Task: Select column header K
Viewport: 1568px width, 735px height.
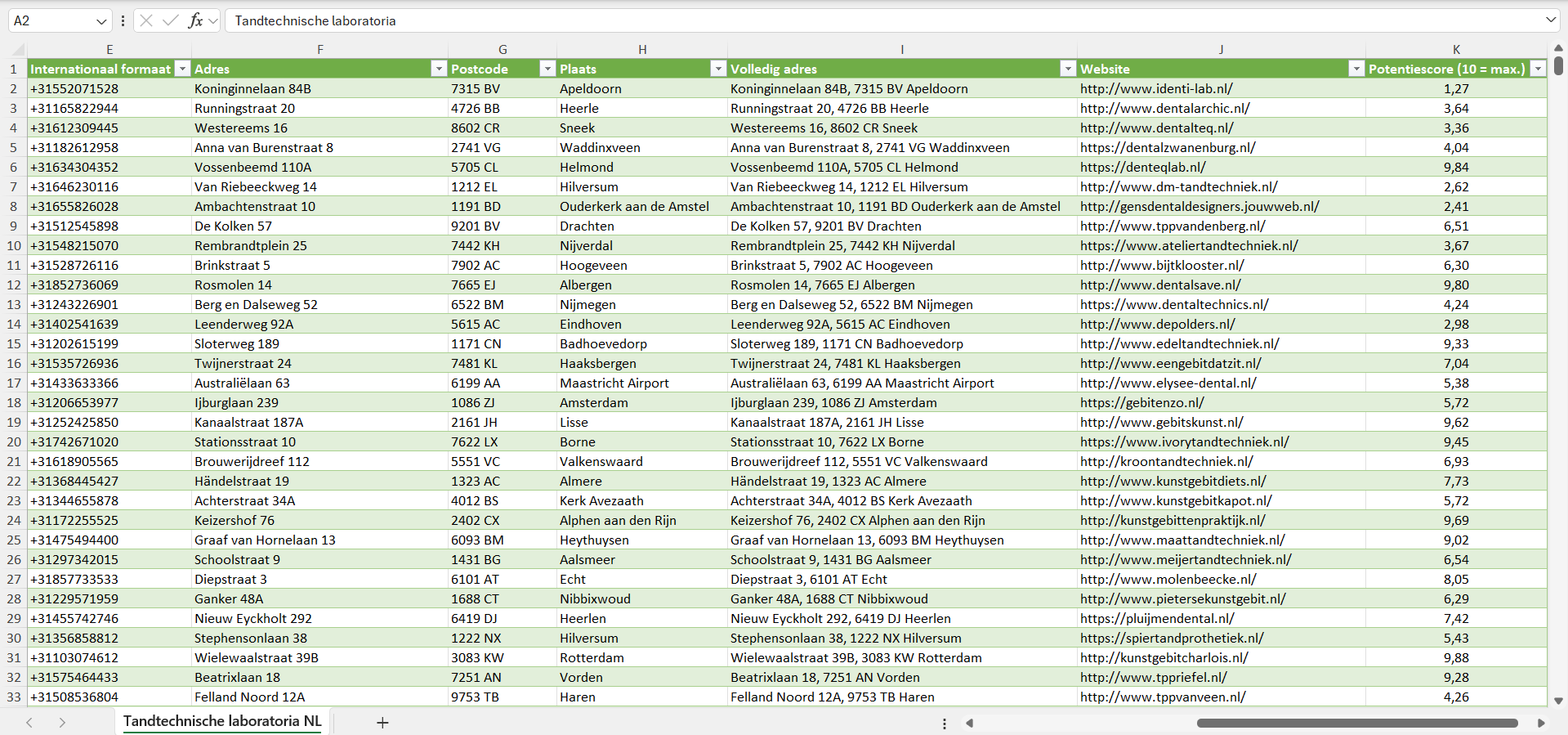Action: tap(1456, 49)
